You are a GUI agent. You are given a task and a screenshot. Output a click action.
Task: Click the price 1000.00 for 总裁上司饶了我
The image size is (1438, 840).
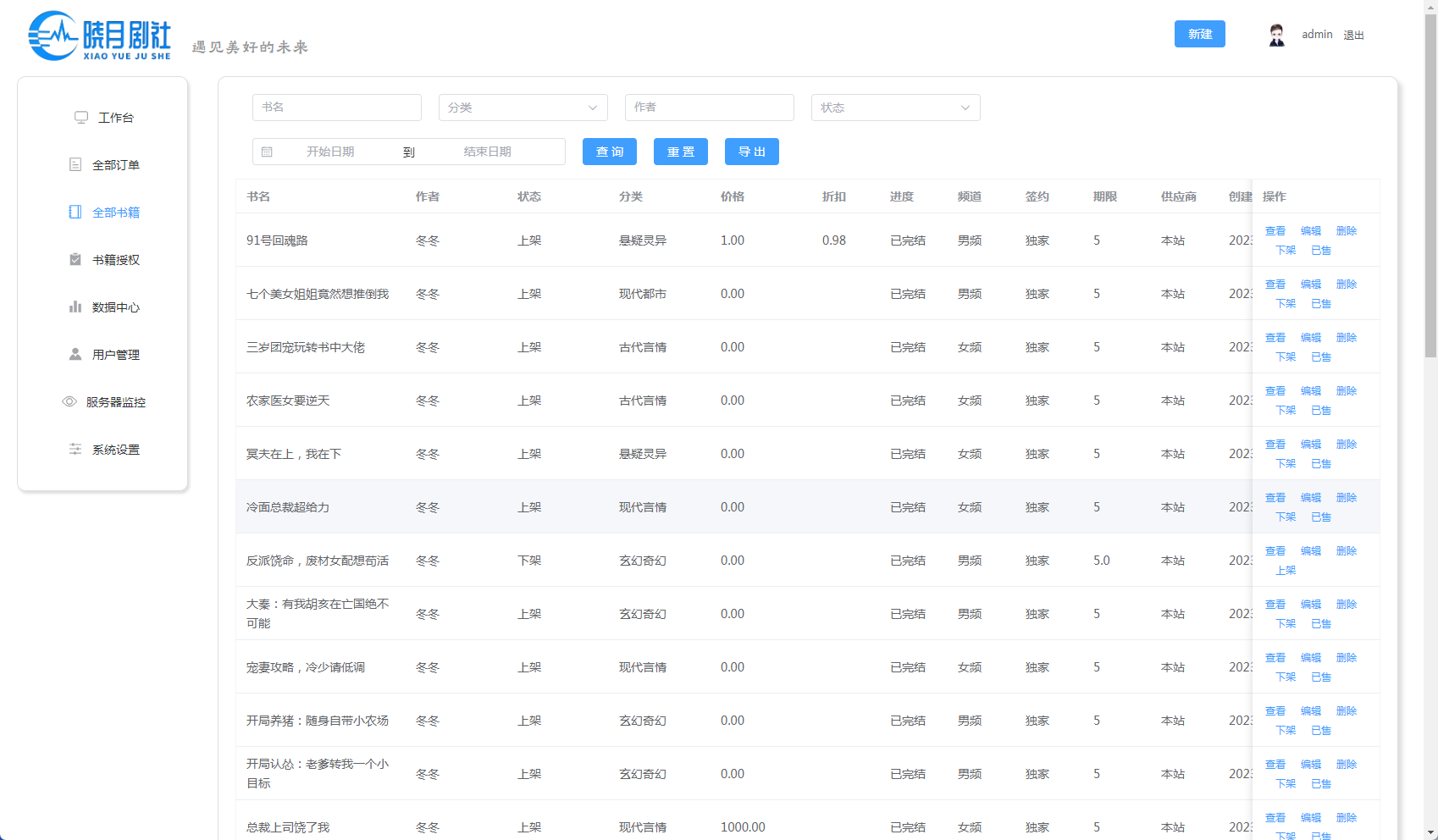[x=743, y=827]
